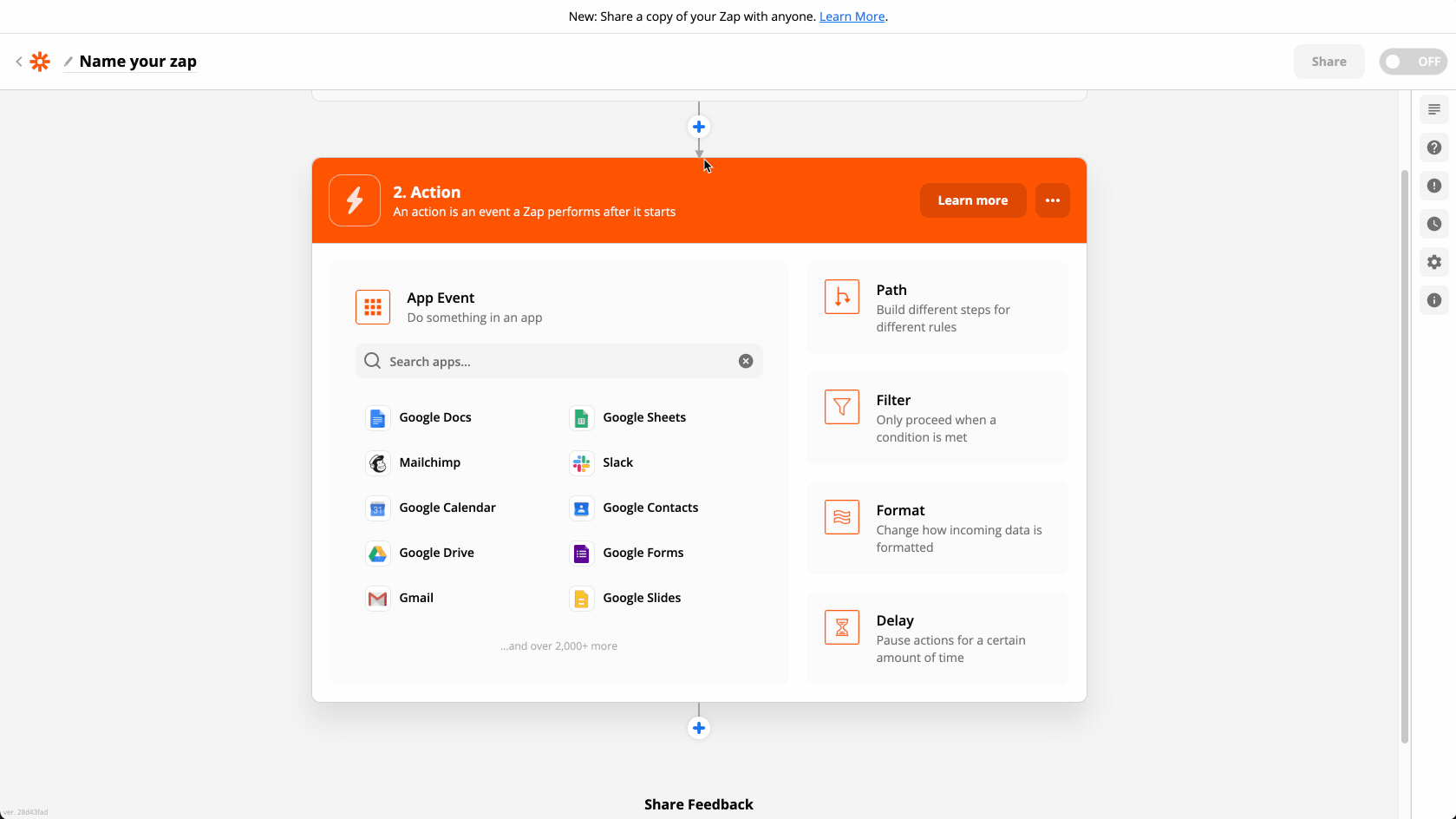Viewport: 1456px width, 819px height.
Task: Choose the Delay hourglass icon
Action: tap(842, 627)
